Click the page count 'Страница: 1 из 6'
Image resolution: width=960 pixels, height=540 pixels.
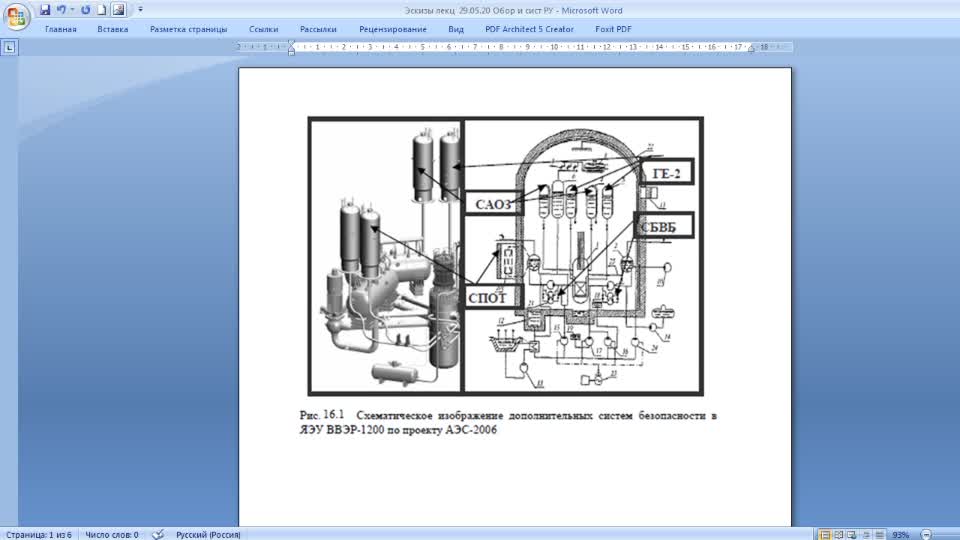39,534
